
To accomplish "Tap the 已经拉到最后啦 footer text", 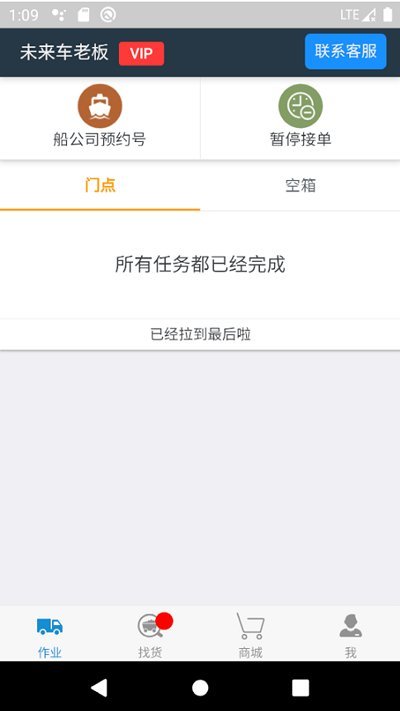I will [200, 335].
